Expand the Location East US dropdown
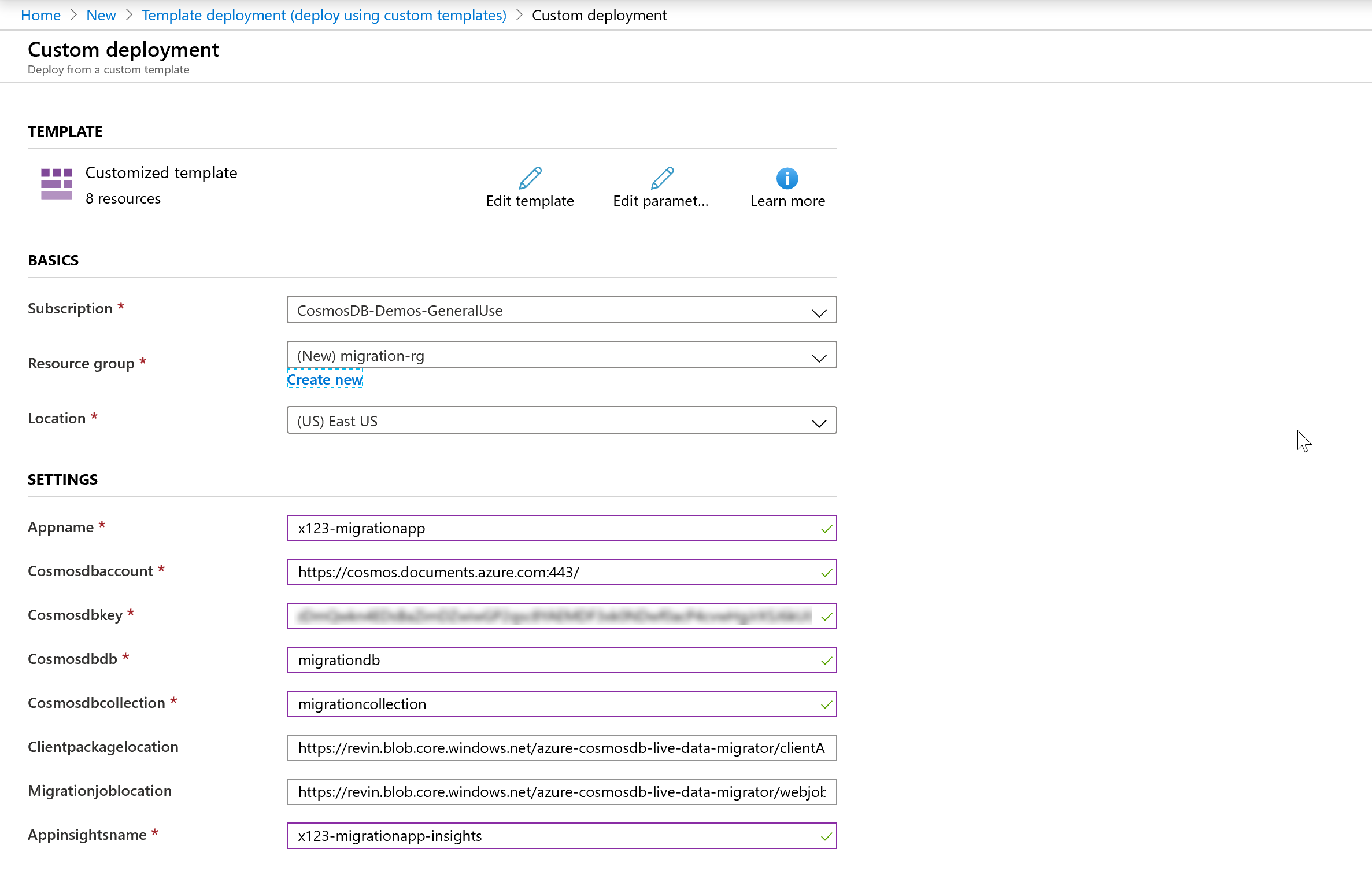The height and width of the screenshot is (889, 1372). [820, 421]
